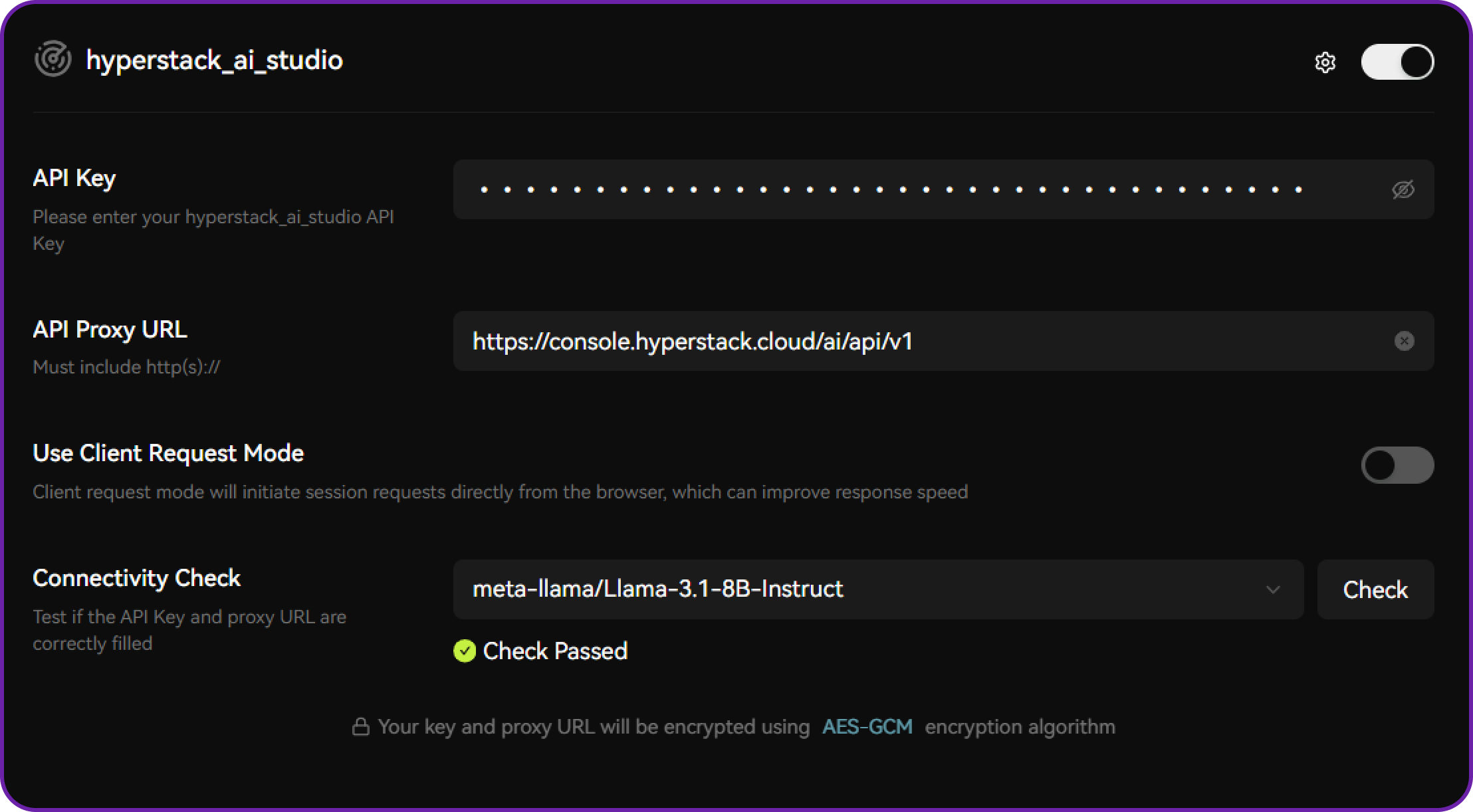Click the green Check Passed icon

(x=464, y=652)
